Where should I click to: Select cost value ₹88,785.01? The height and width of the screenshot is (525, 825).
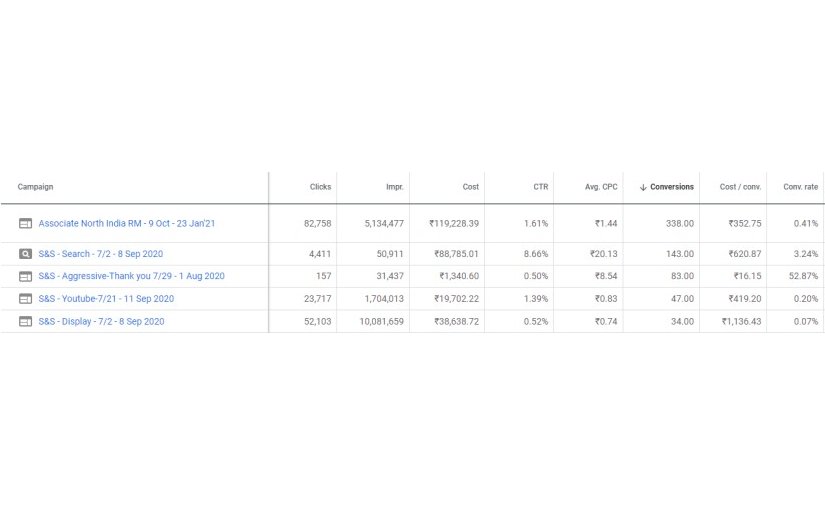pos(457,254)
